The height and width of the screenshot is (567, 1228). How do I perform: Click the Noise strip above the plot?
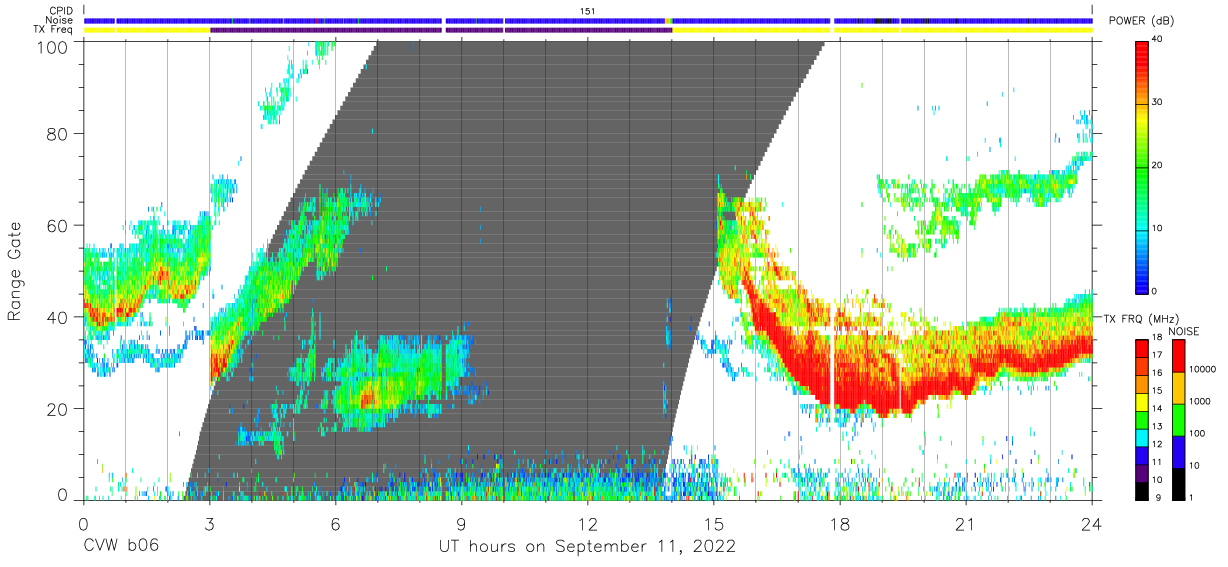(x=588, y=20)
